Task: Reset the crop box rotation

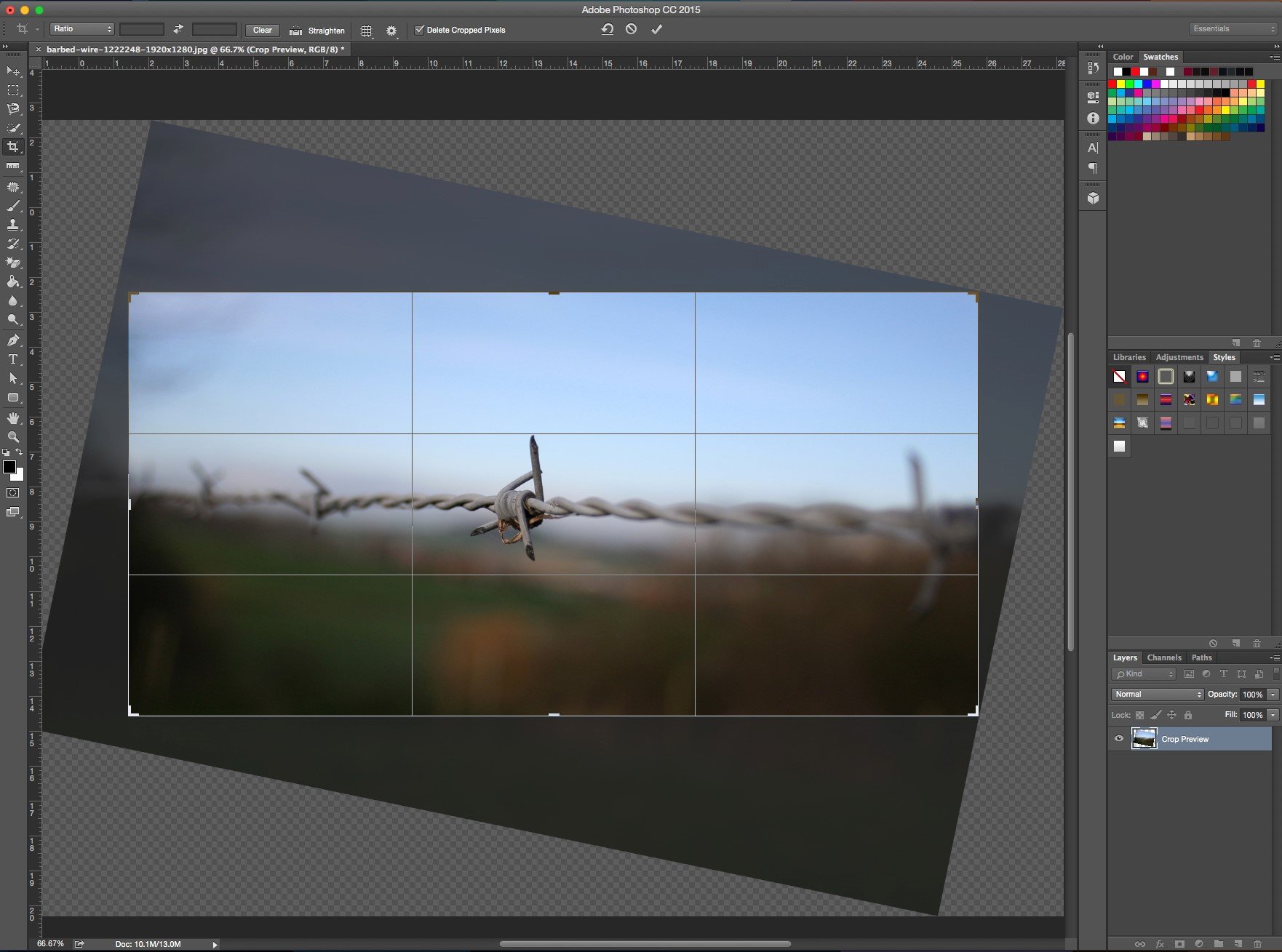Action: click(x=608, y=30)
